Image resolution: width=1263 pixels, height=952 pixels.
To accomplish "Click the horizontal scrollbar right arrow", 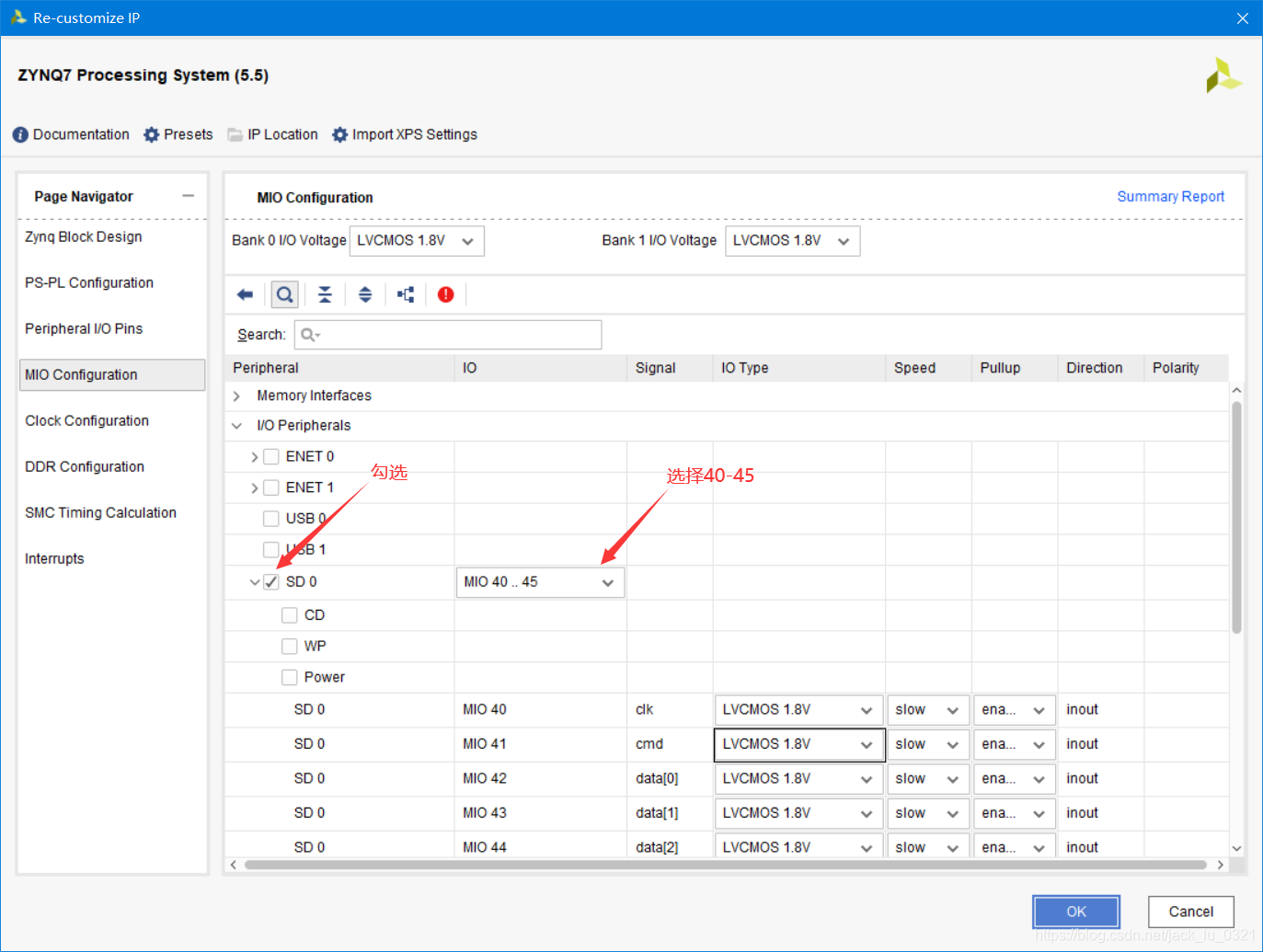I will point(1221,865).
